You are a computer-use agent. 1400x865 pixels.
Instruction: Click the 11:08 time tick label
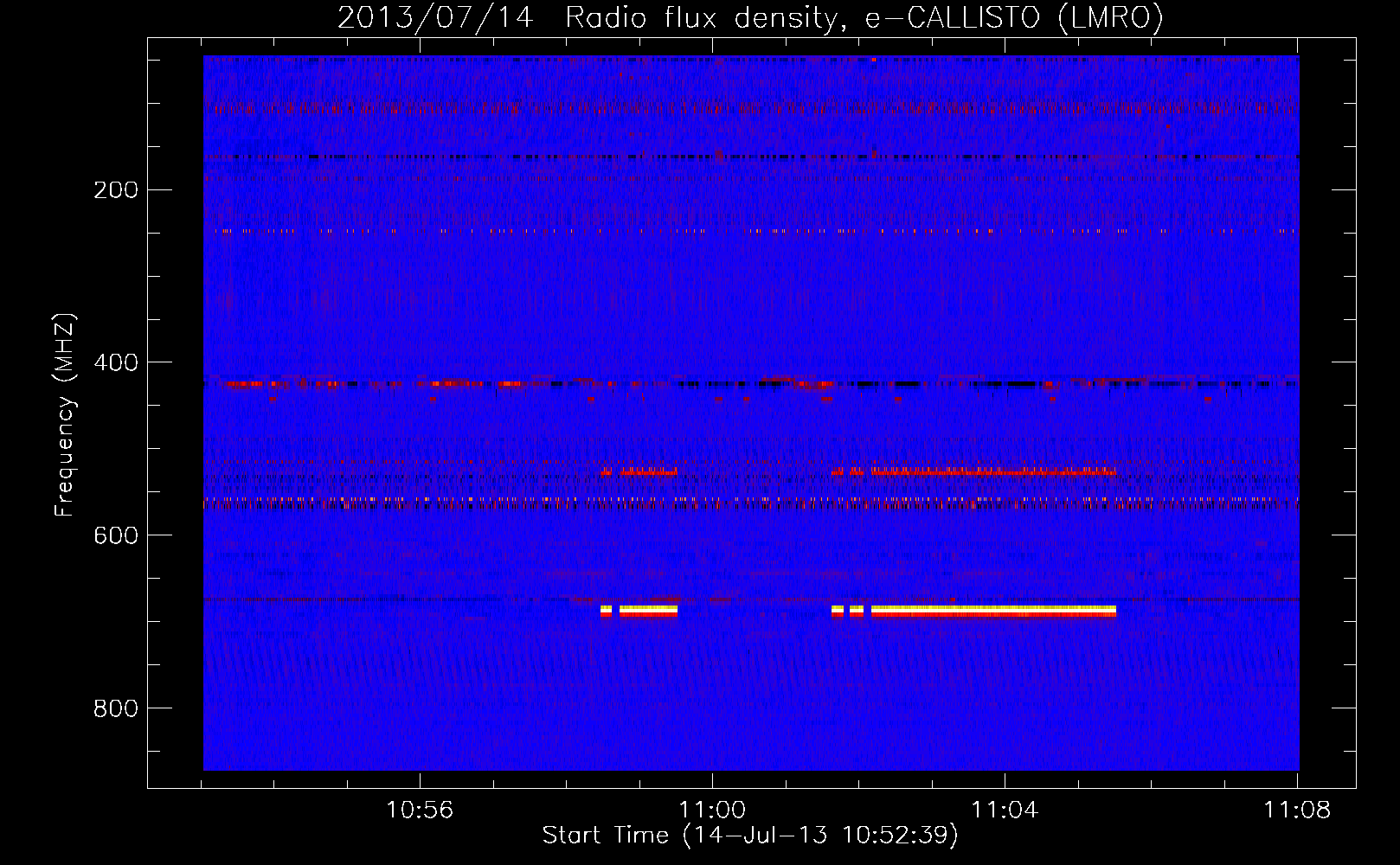click(1297, 811)
